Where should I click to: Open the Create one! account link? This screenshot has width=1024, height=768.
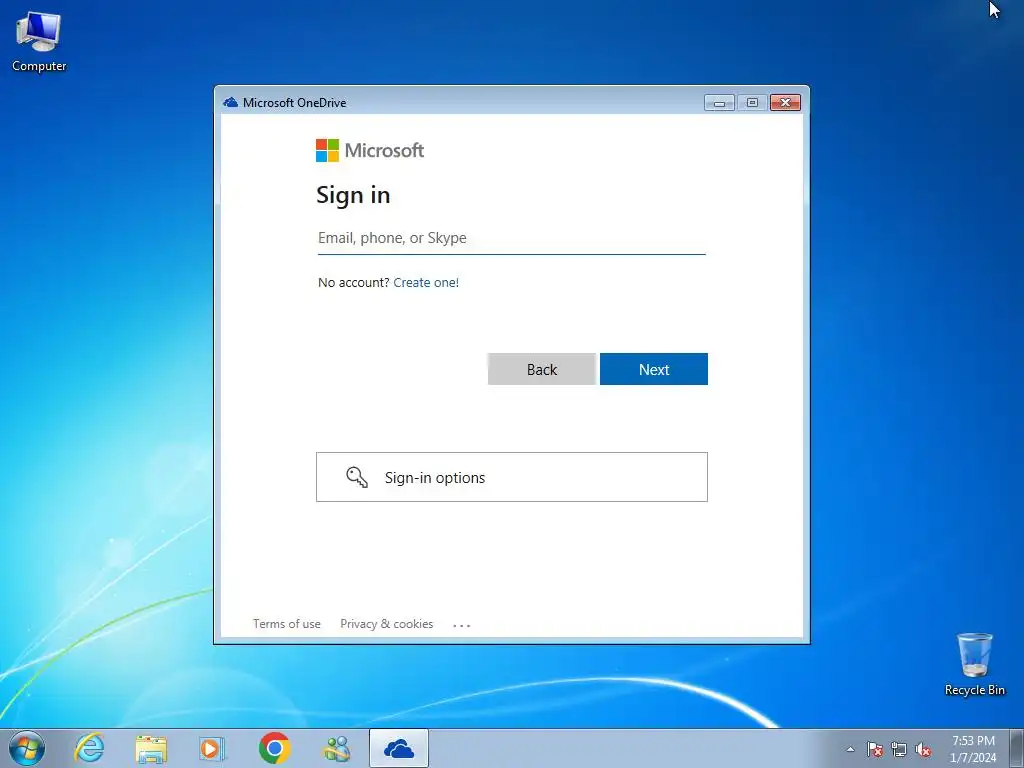[x=426, y=283]
